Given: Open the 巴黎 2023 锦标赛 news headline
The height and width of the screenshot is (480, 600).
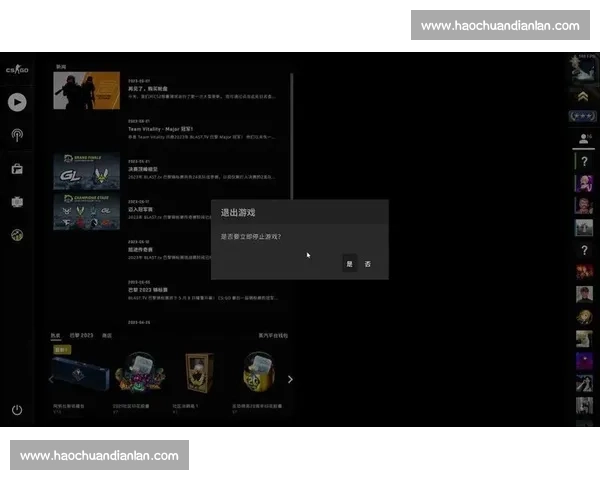Looking at the screenshot, I should point(148,290).
